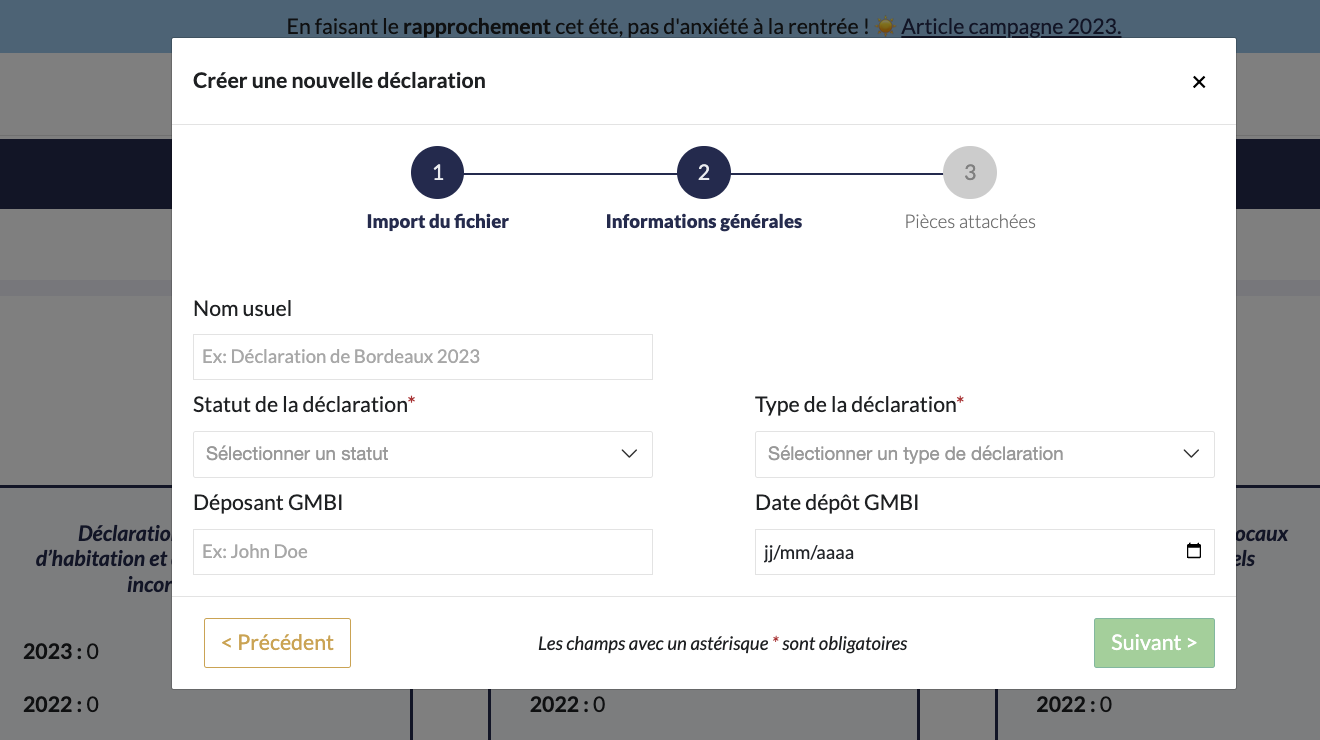Click into the 'Déposant GMBI' text field
1320x740 pixels.
pos(422,552)
